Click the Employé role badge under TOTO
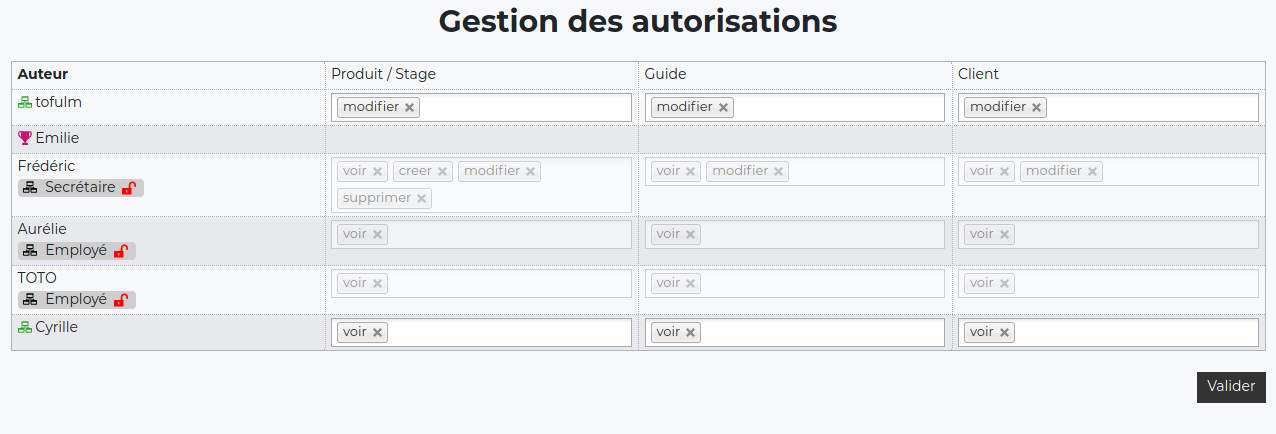Image resolution: width=1276 pixels, height=434 pixels. [76, 300]
